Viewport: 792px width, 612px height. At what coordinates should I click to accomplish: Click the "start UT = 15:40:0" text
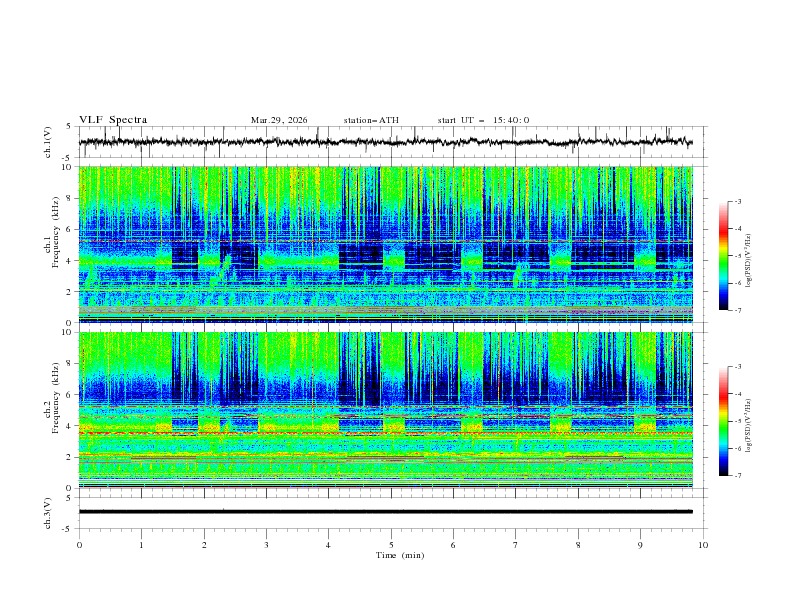483,120
